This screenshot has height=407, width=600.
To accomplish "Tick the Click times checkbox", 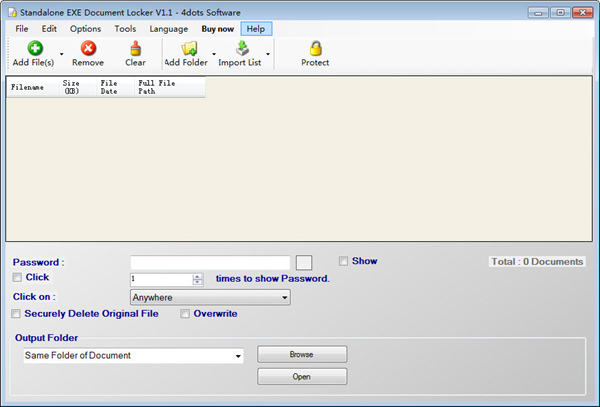I will click(17, 277).
